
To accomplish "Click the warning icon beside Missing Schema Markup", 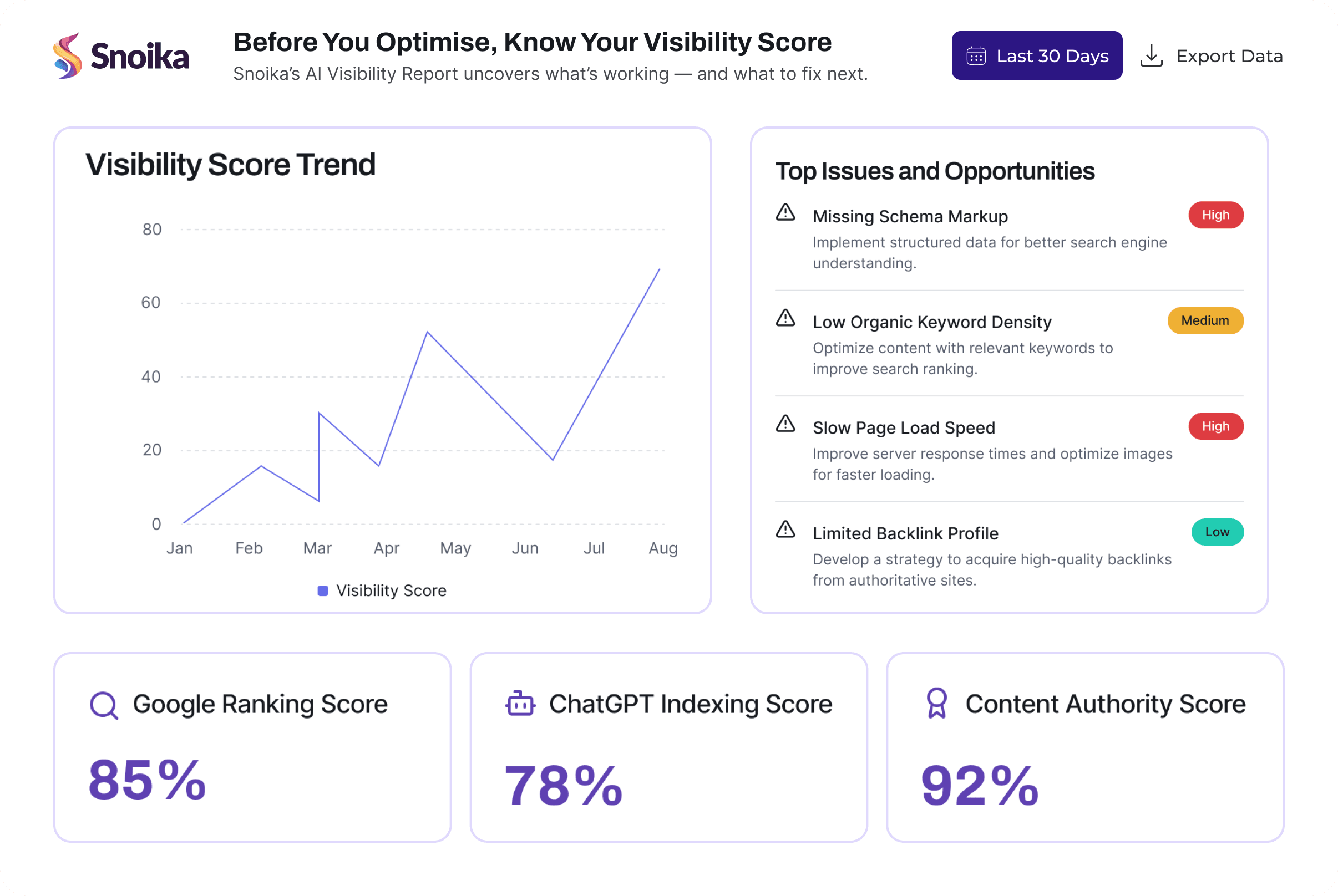I will 786,213.
